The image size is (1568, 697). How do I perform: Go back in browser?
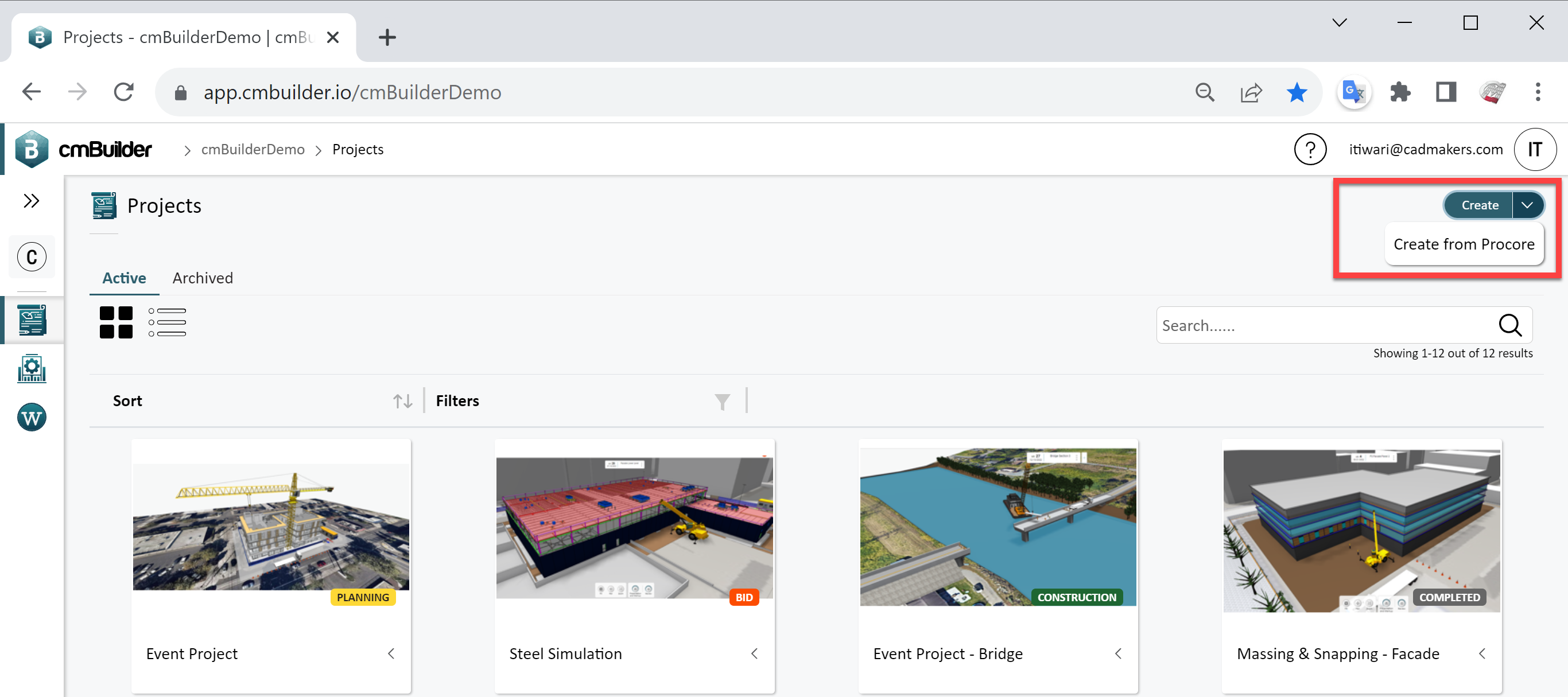point(31,92)
